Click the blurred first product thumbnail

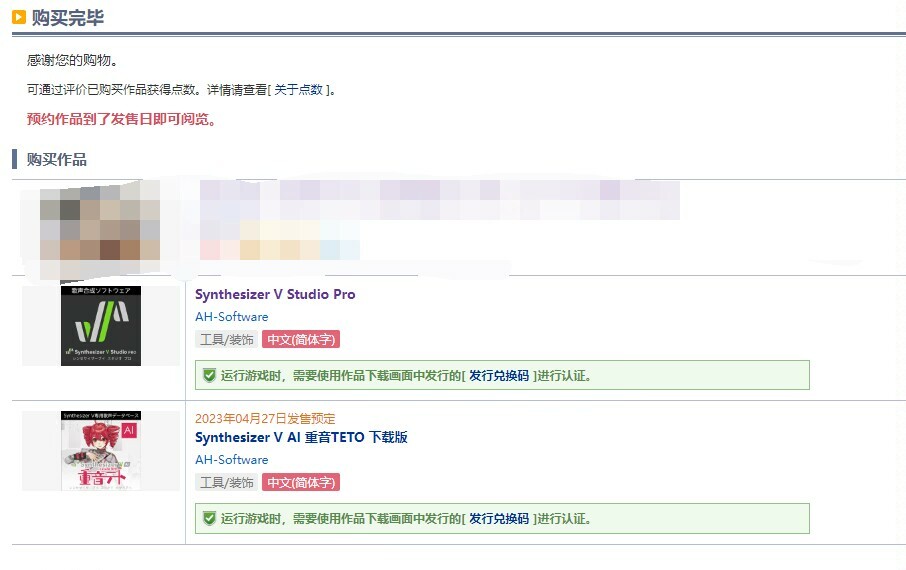(99, 228)
